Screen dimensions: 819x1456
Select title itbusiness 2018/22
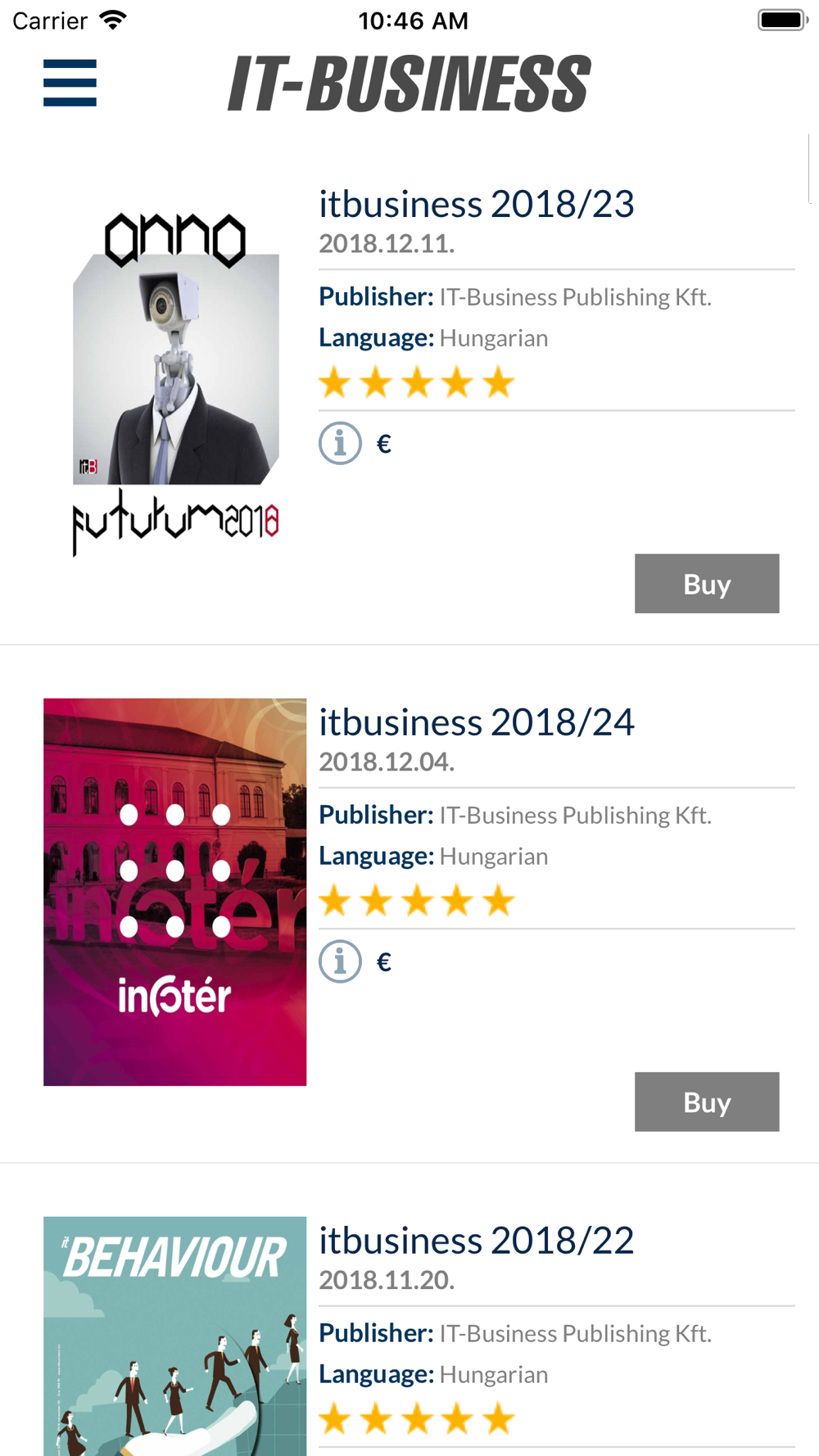477,1241
